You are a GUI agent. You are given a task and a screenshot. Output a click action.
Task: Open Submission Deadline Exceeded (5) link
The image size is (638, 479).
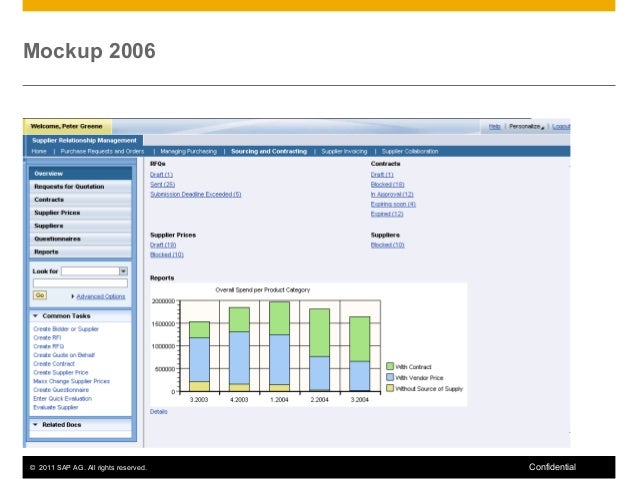[x=196, y=194]
